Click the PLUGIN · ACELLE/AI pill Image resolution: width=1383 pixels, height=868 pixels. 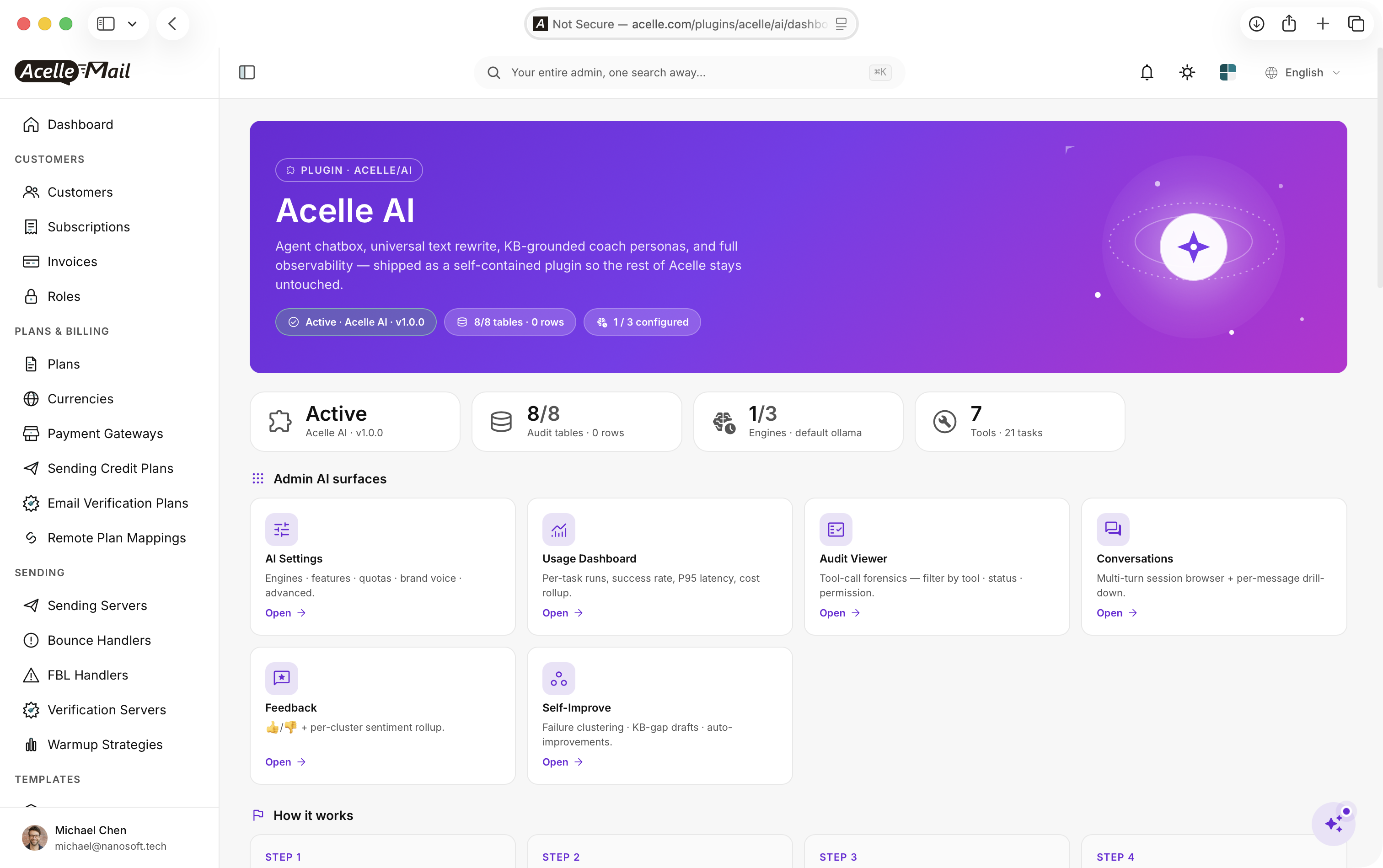pyautogui.click(x=349, y=170)
